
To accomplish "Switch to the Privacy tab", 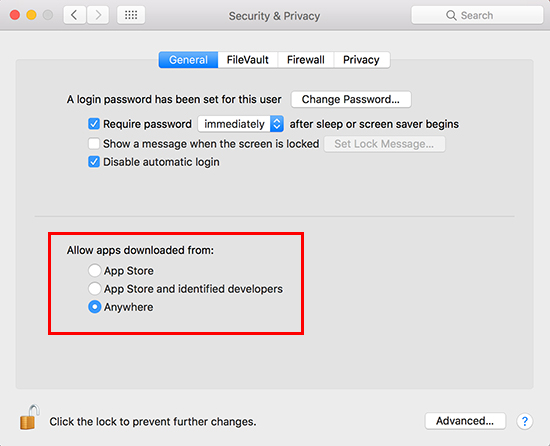I will [361, 60].
